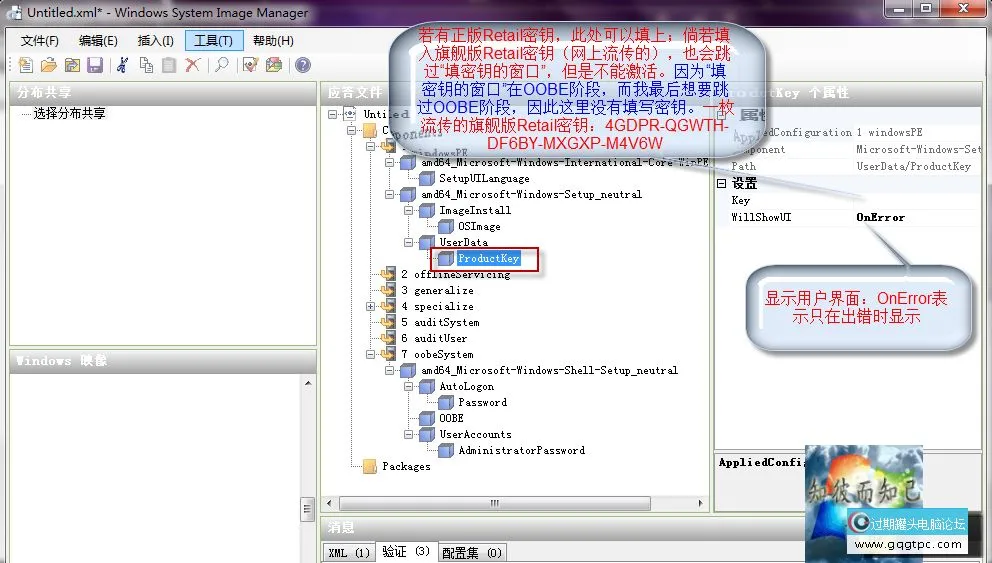Click the answer file horizontal scrollbar thumb
Viewport: 992px width, 563px height.
495,504
